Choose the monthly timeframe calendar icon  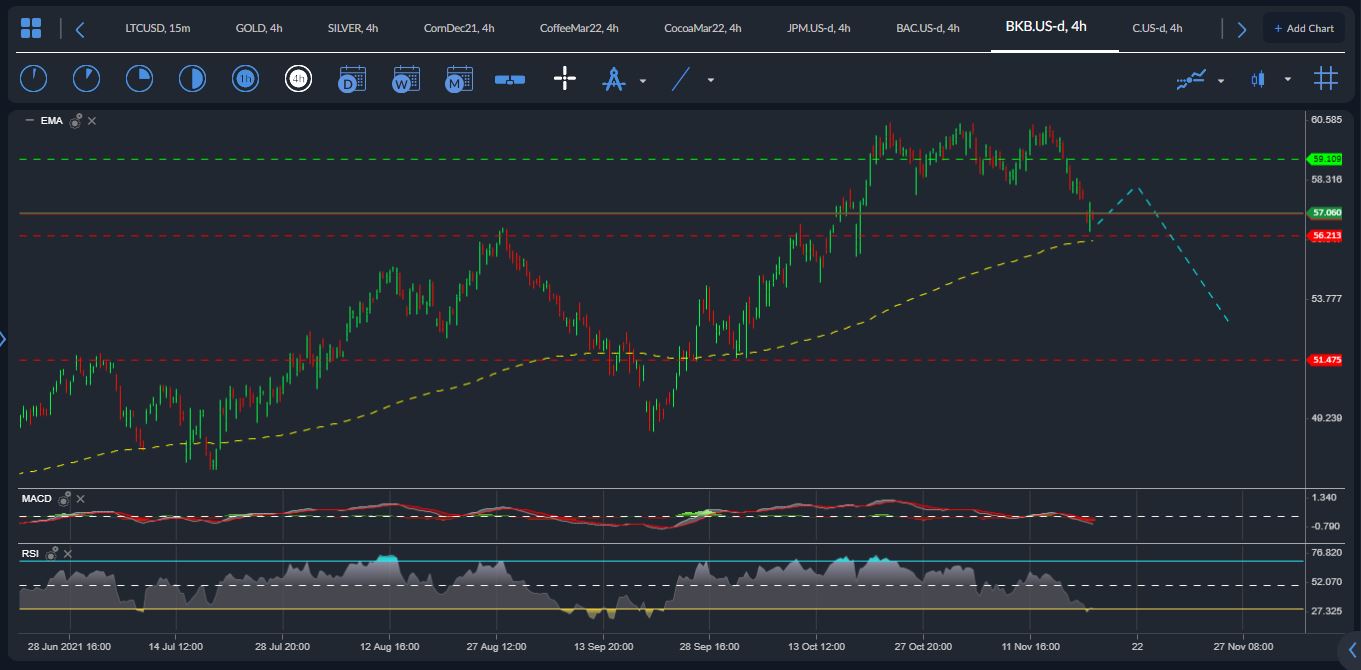[x=459, y=79]
